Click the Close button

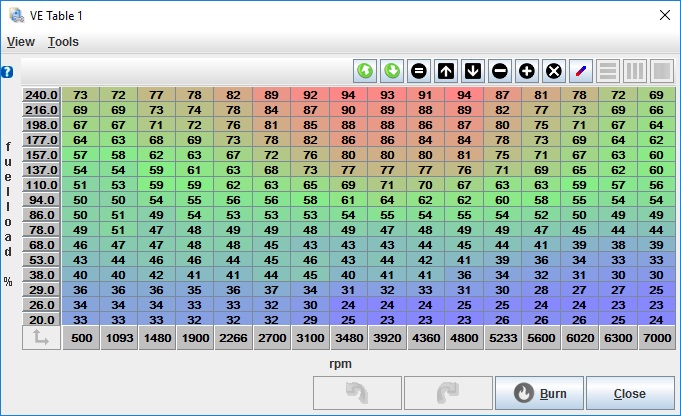point(629,394)
